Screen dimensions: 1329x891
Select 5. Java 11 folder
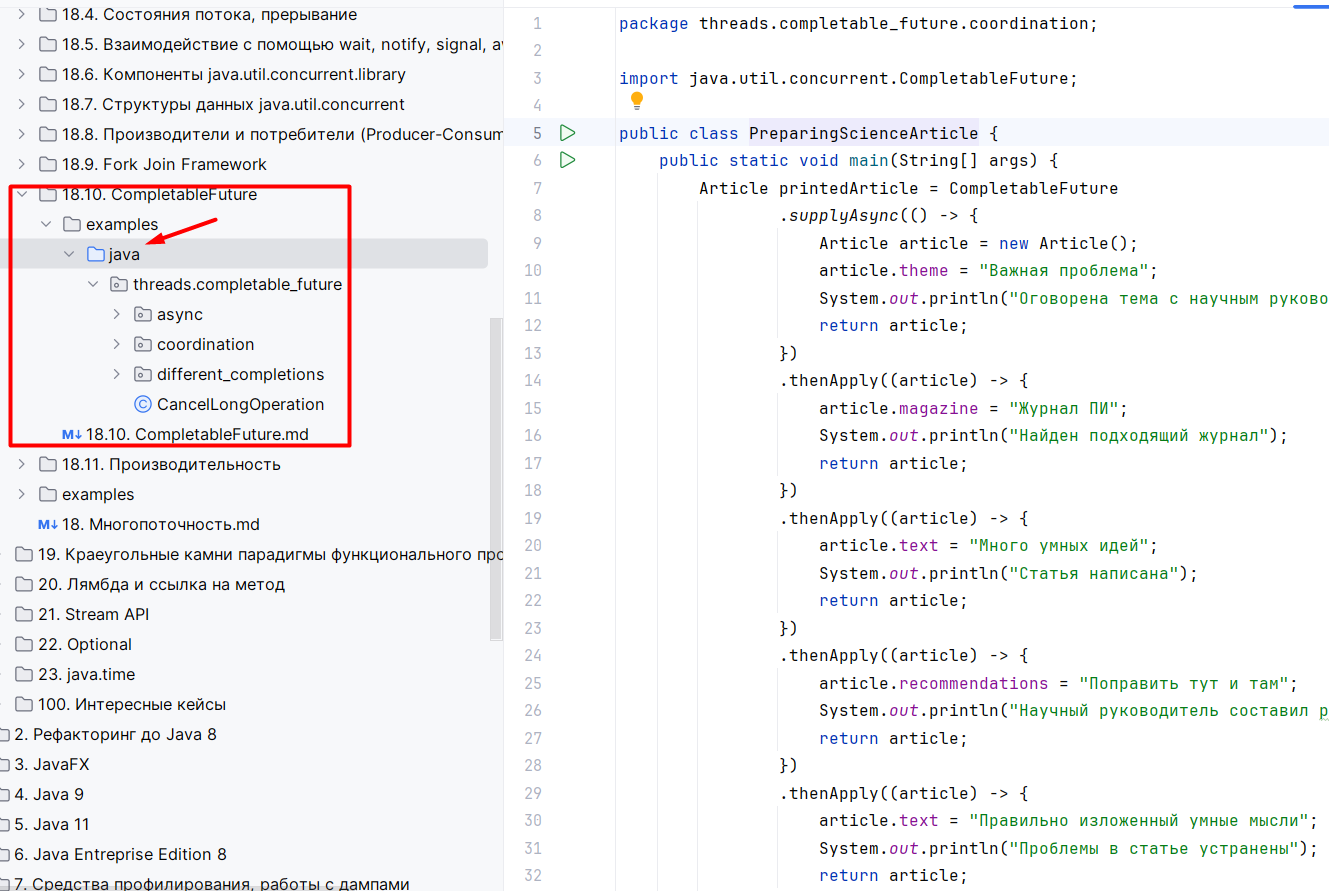pyautogui.click(x=52, y=824)
